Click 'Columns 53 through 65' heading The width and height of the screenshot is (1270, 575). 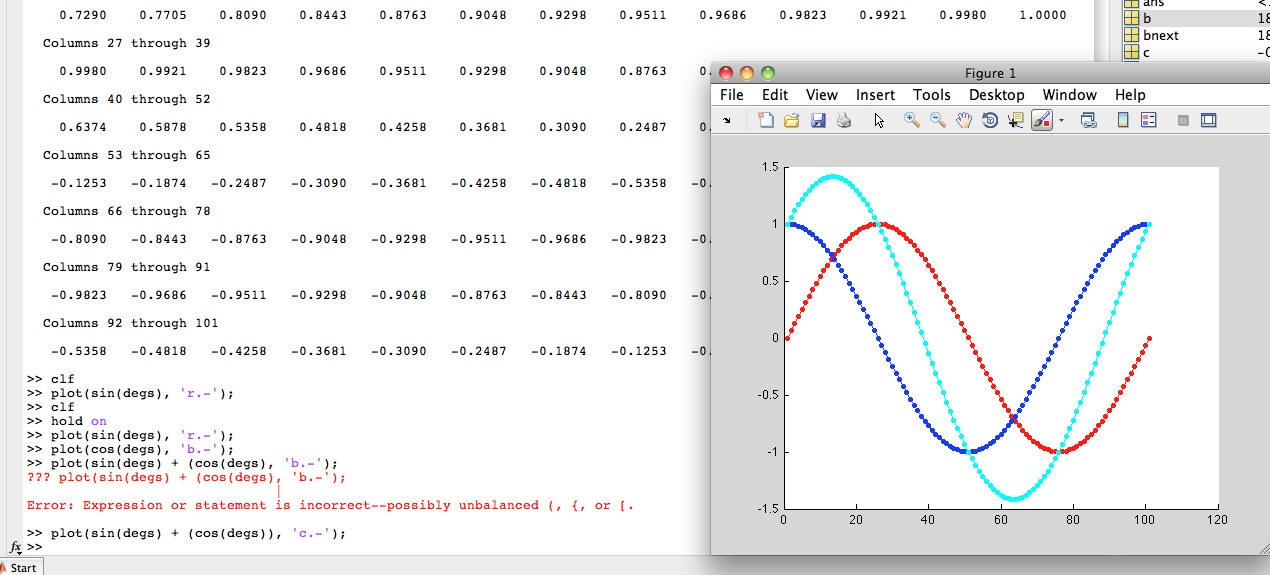[127, 155]
